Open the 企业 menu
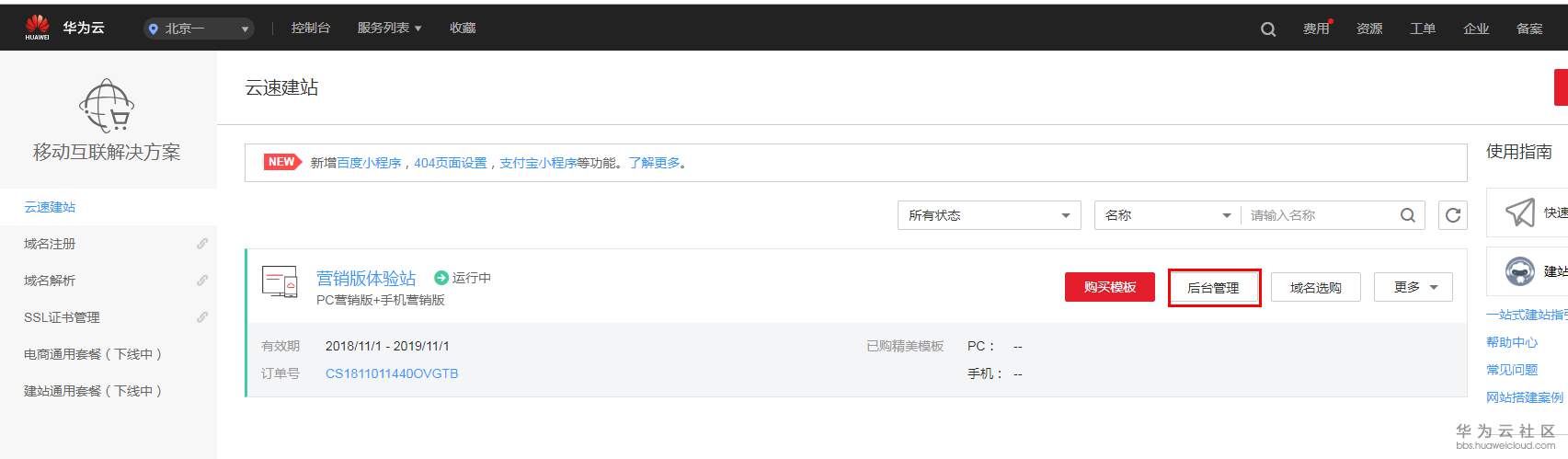Image resolution: width=1568 pixels, height=459 pixels. (x=1476, y=29)
